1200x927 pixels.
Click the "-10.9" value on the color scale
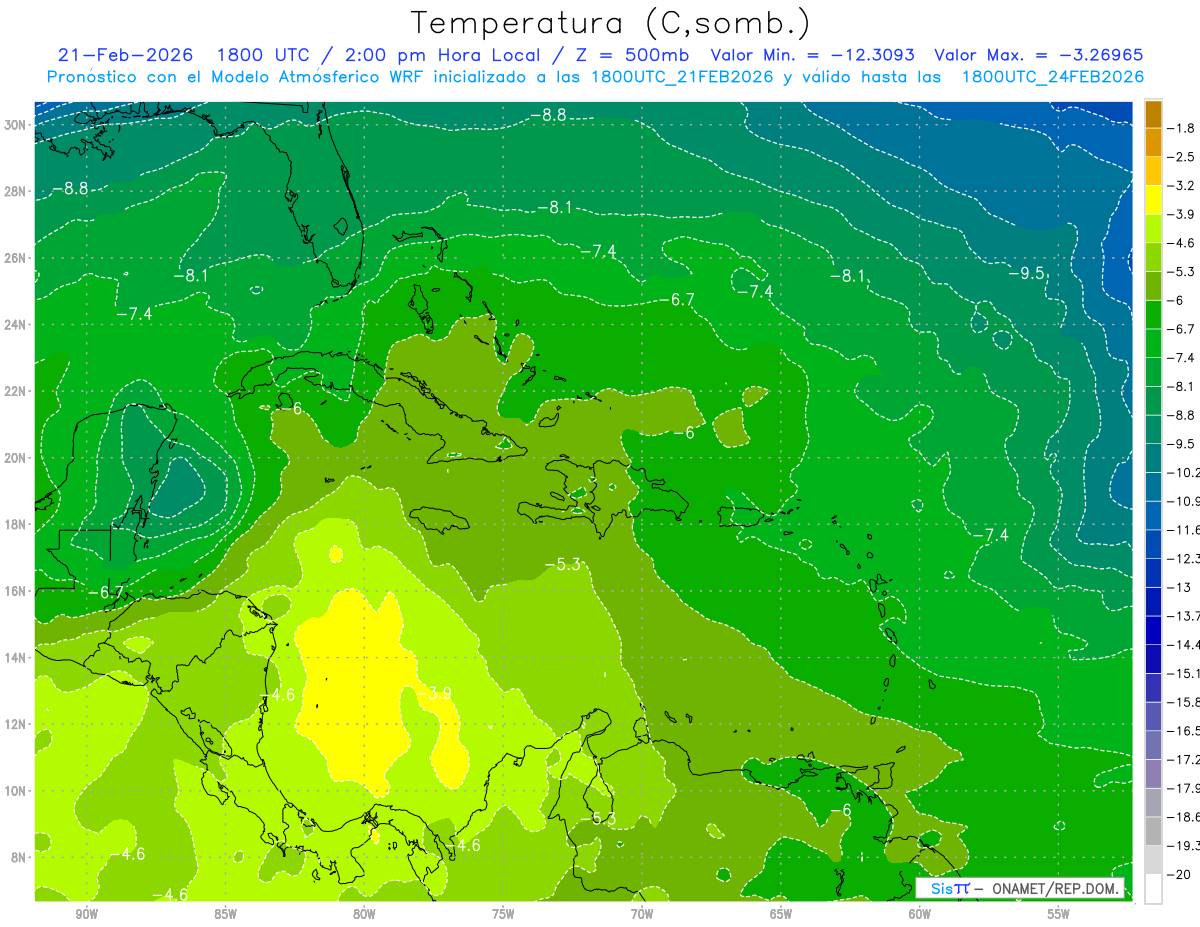(1184, 501)
